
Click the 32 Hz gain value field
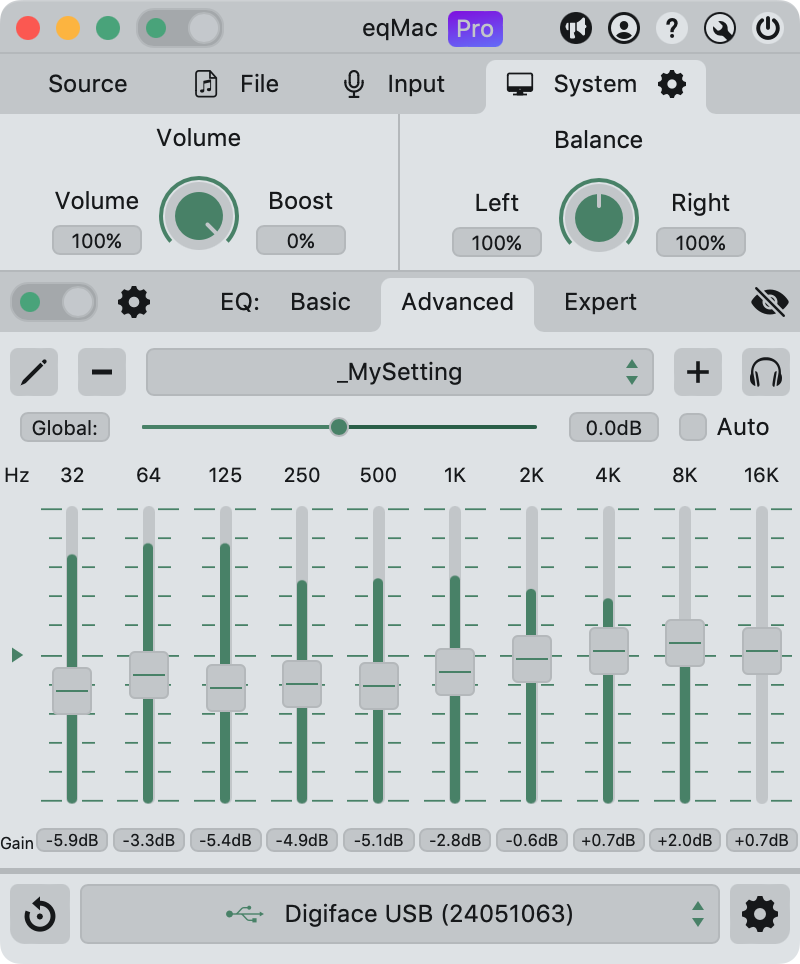[72, 840]
